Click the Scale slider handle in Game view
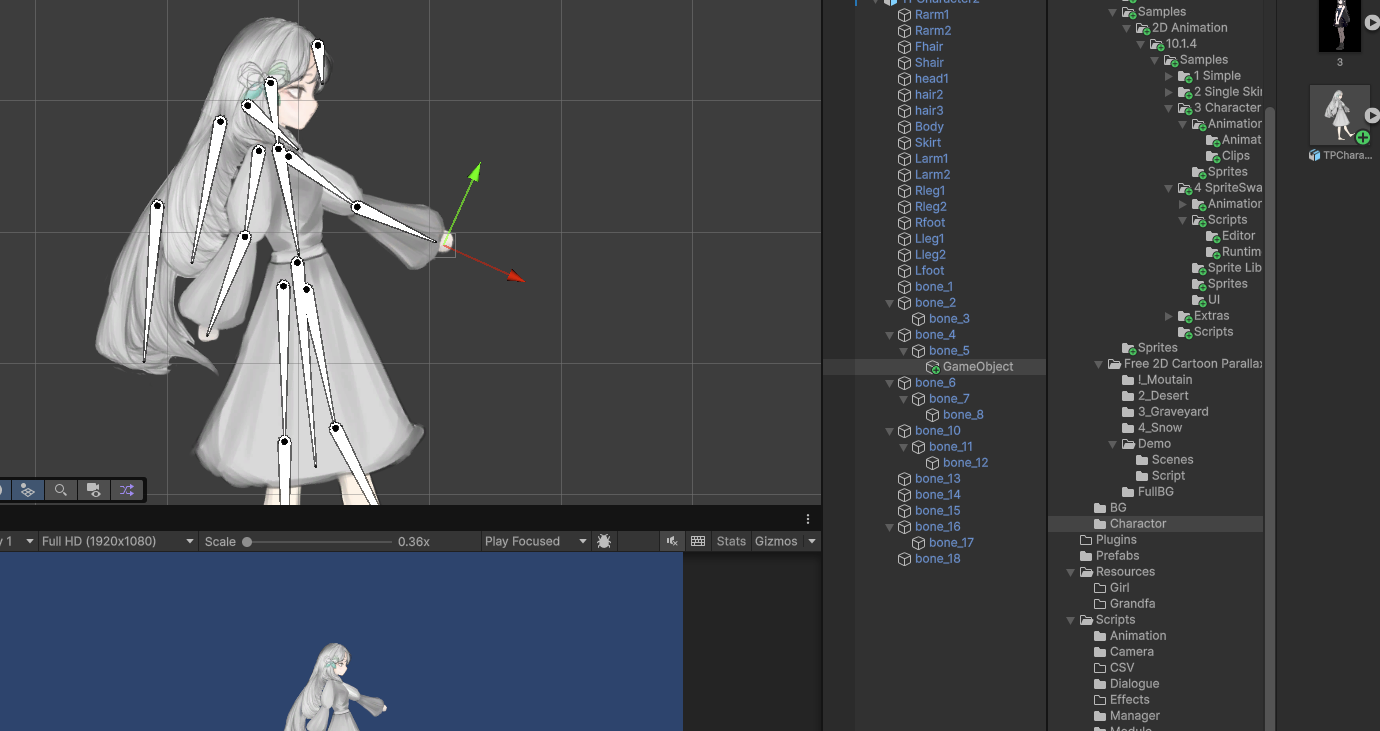 247,541
